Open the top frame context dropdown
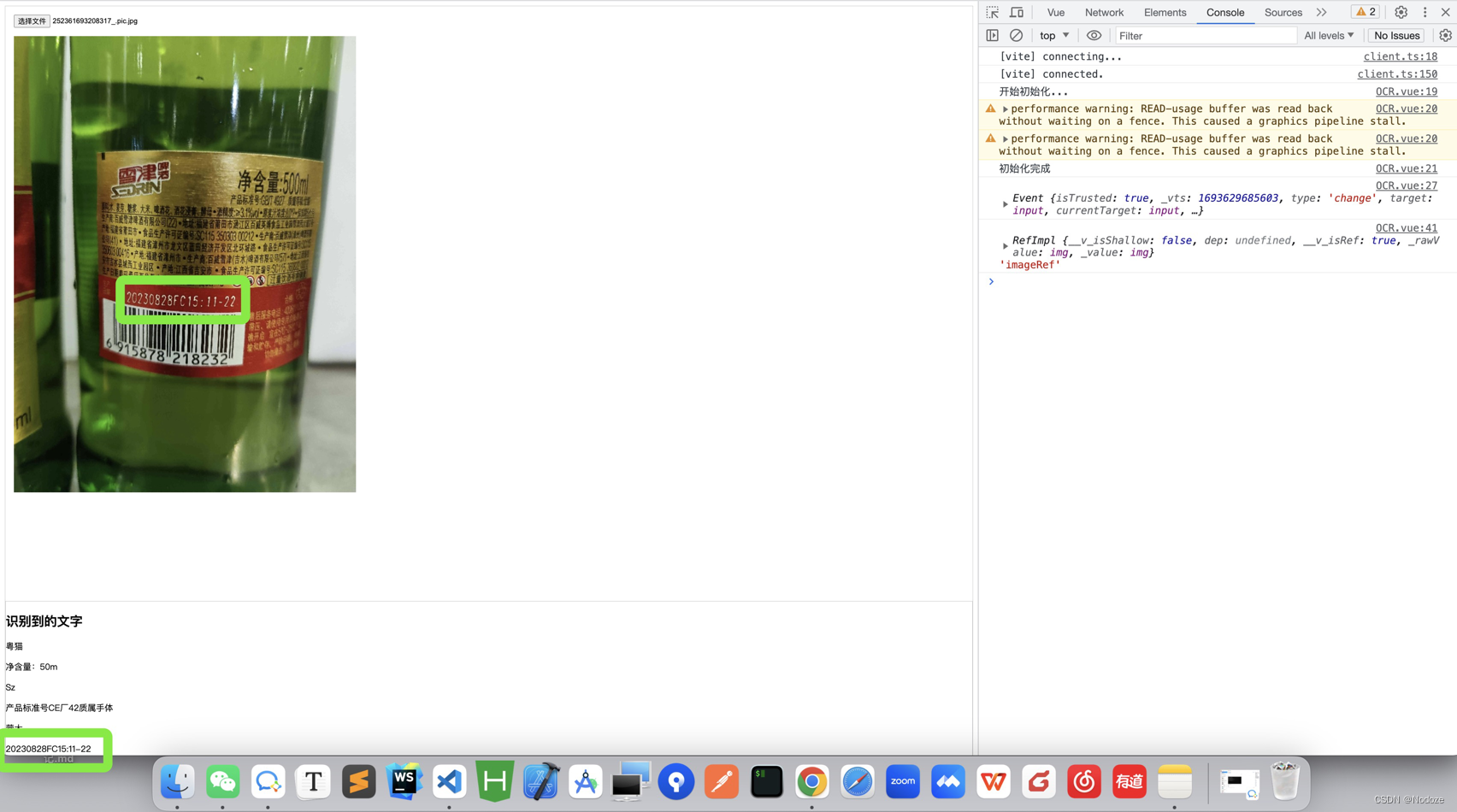This screenshot has width=1457, height=812. click(1053, 35)
